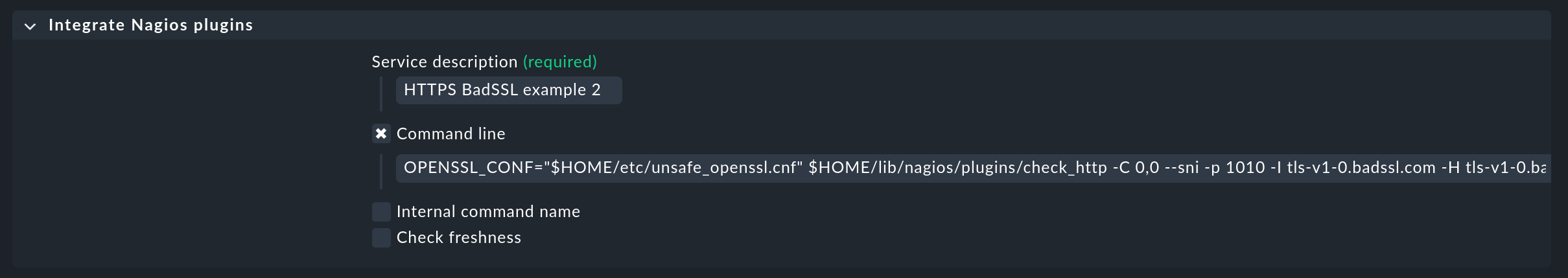This screenshot has width=1568, height=278.
Task: Uncheck the Command line checkbox
Action: click(381, 133)
